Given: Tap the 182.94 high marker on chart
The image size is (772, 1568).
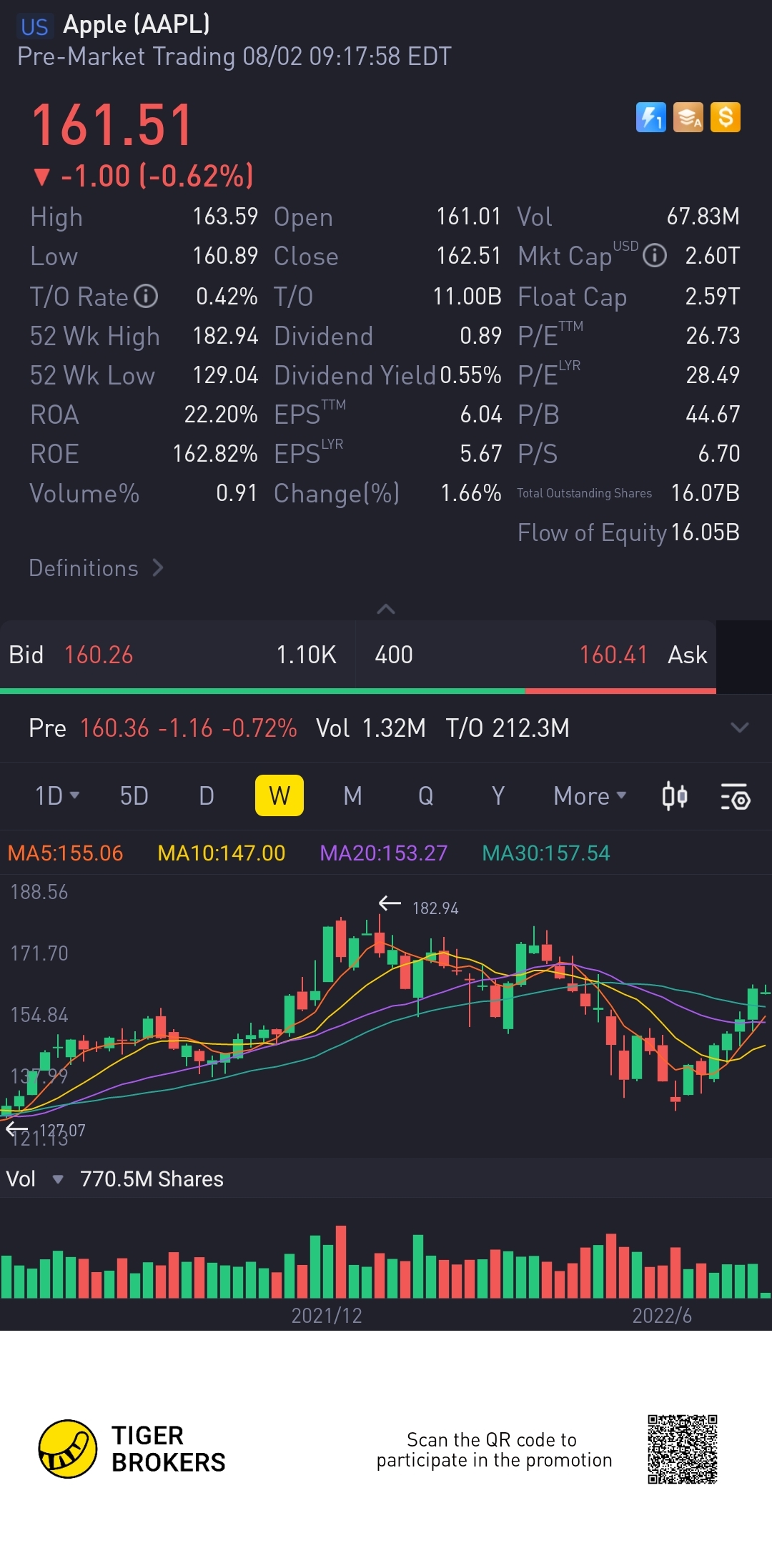Looking at the screenshot, I should pyautogui.click(x=435, y=908).
